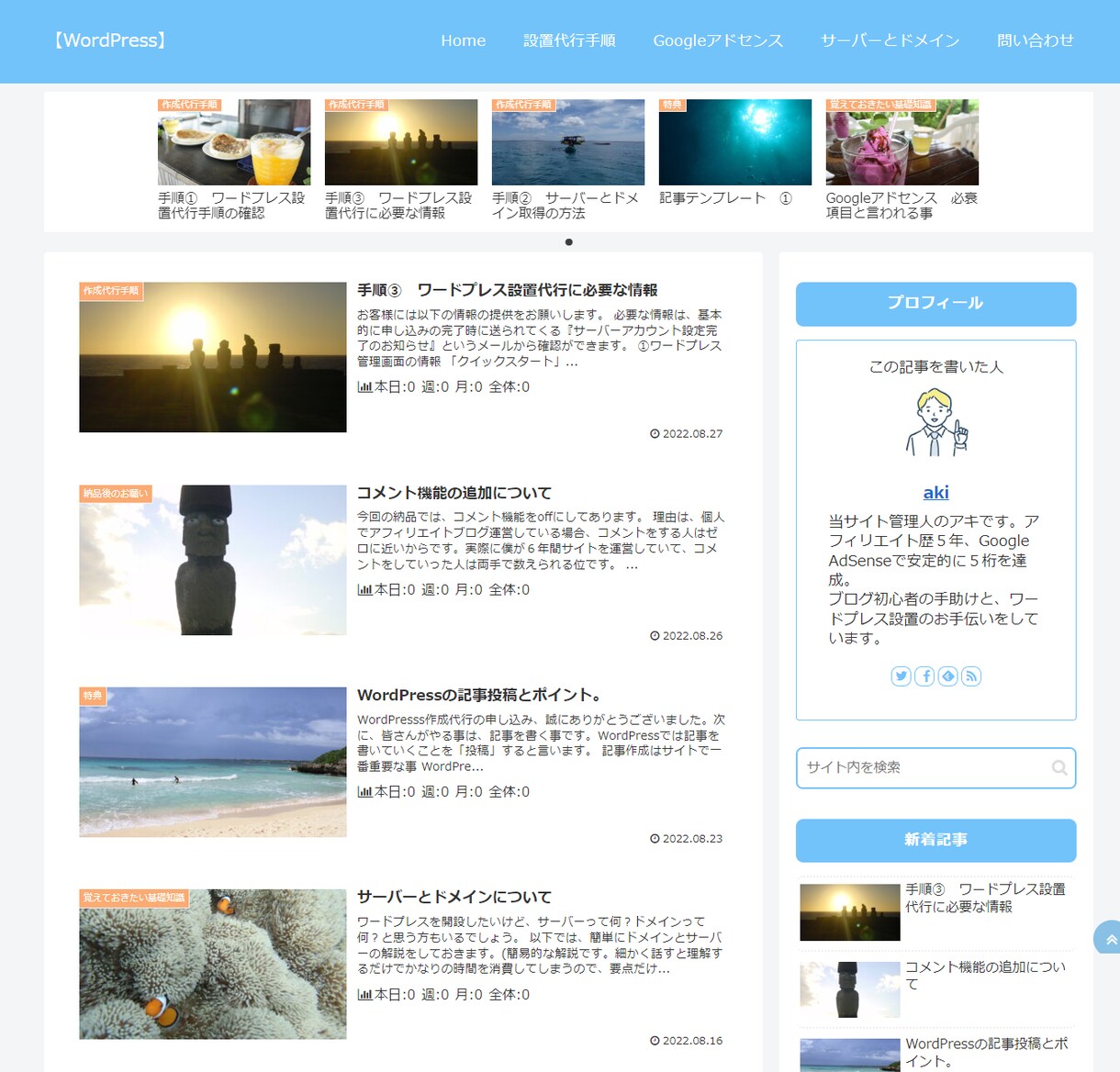Click the date 2022.08.16
The width and height of the screenshot is (1120, 1072).
click(x=687, y=1041)
